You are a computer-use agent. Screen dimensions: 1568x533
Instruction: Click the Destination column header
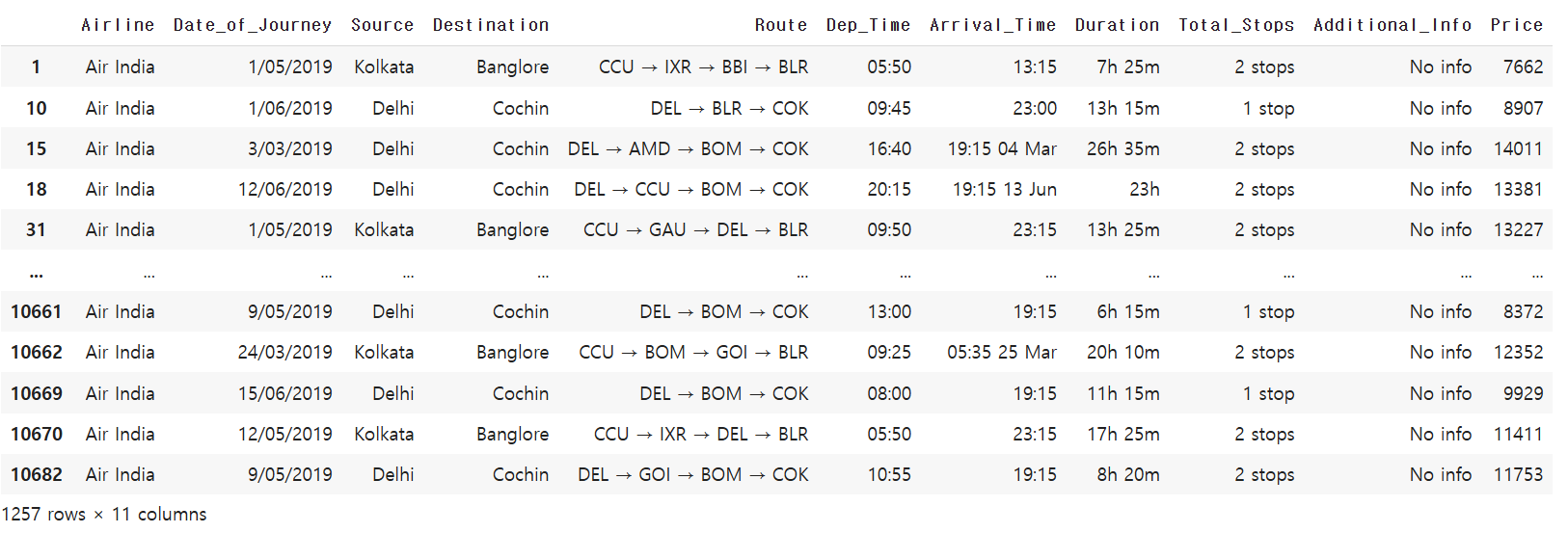tap(490, 25)
